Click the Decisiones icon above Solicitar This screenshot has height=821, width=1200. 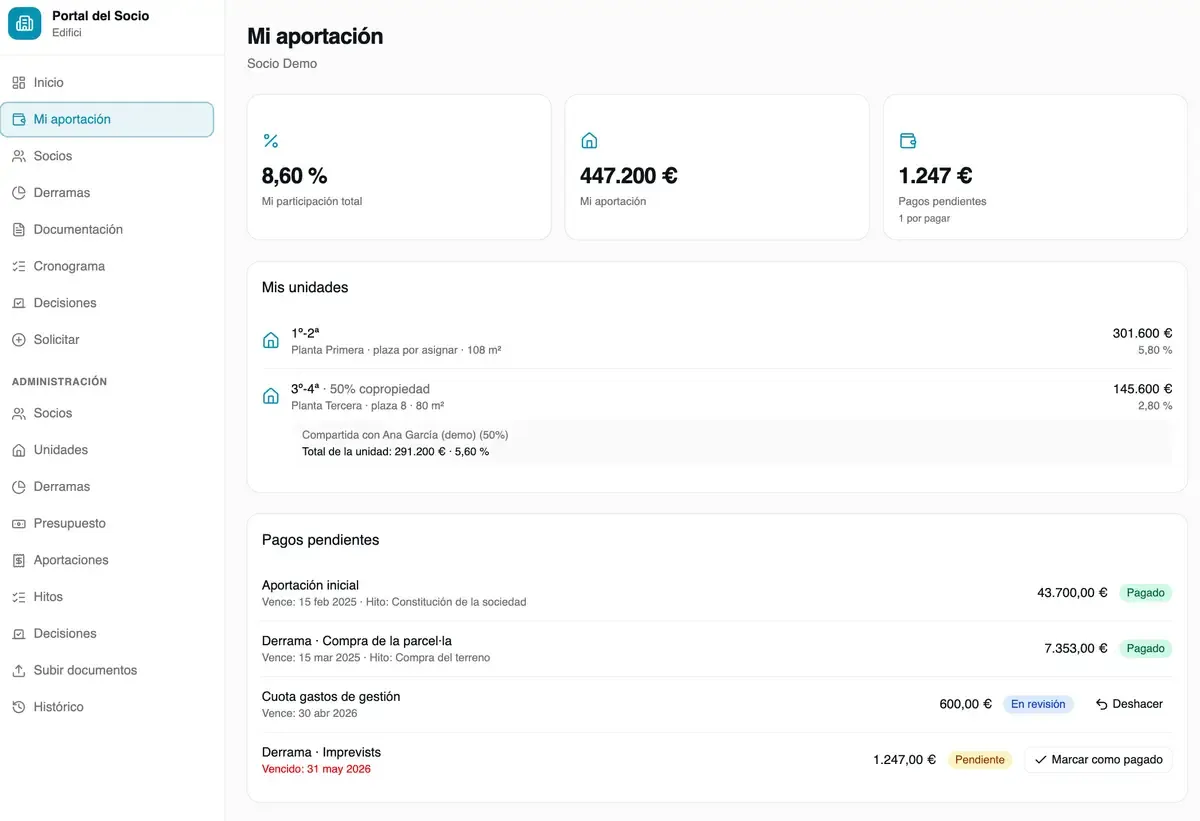pos(18,303)
